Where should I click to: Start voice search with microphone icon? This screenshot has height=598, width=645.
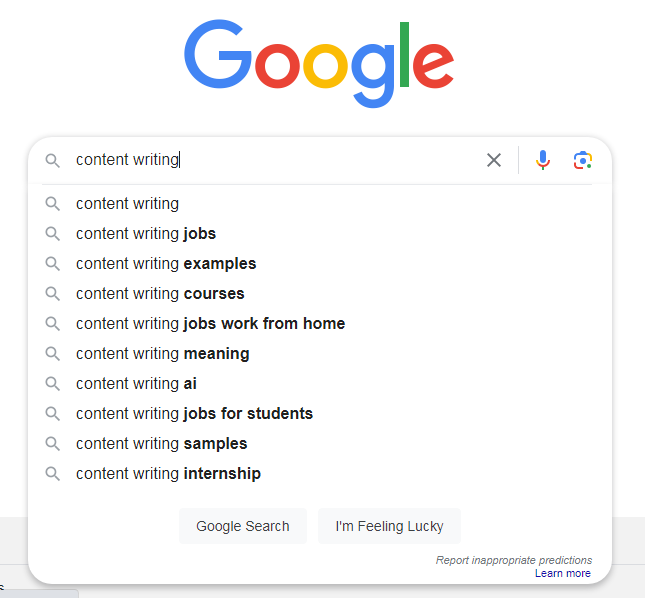coord(543,160)
